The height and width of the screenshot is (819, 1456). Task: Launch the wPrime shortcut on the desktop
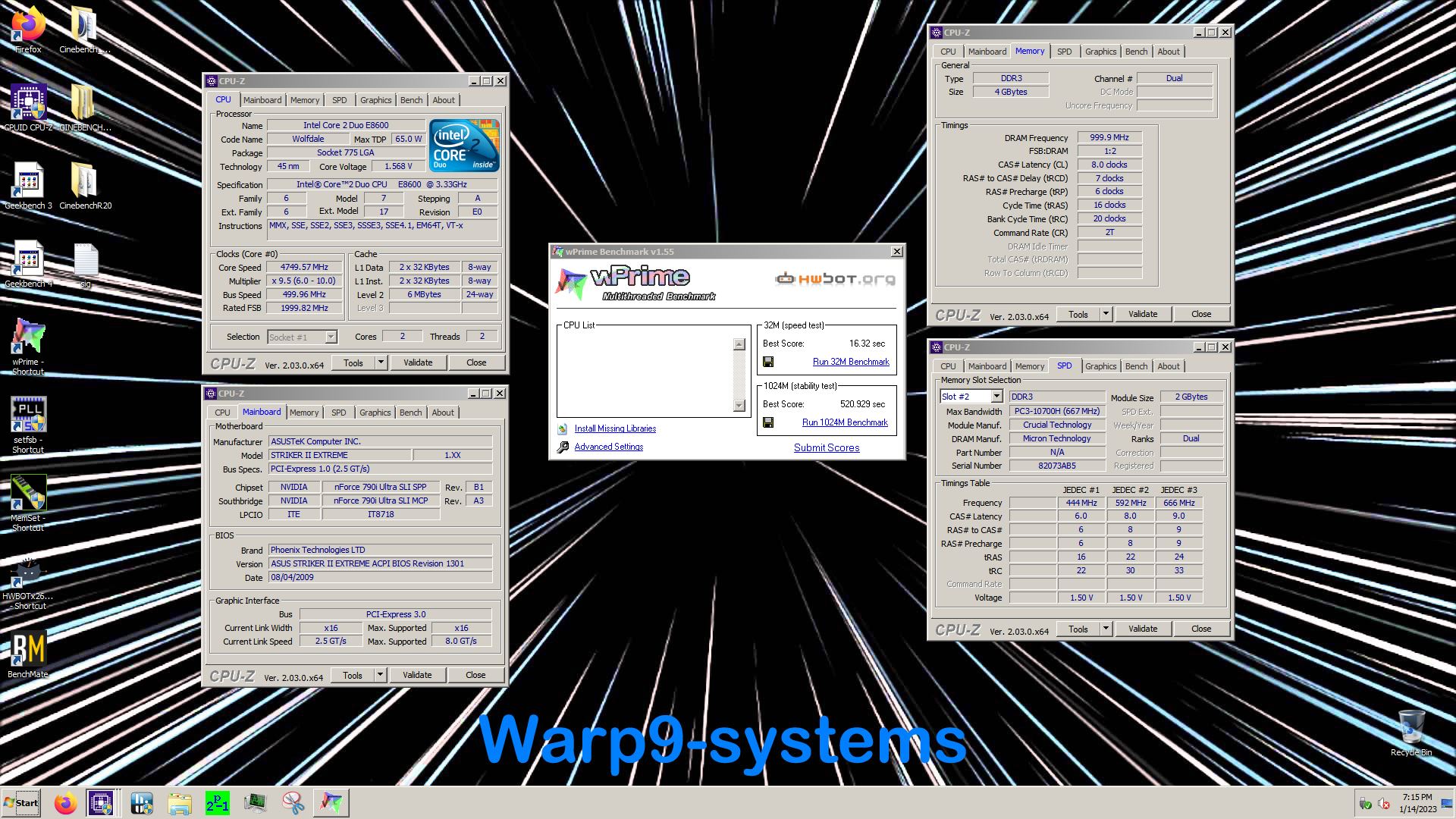[x=28, y=346]
